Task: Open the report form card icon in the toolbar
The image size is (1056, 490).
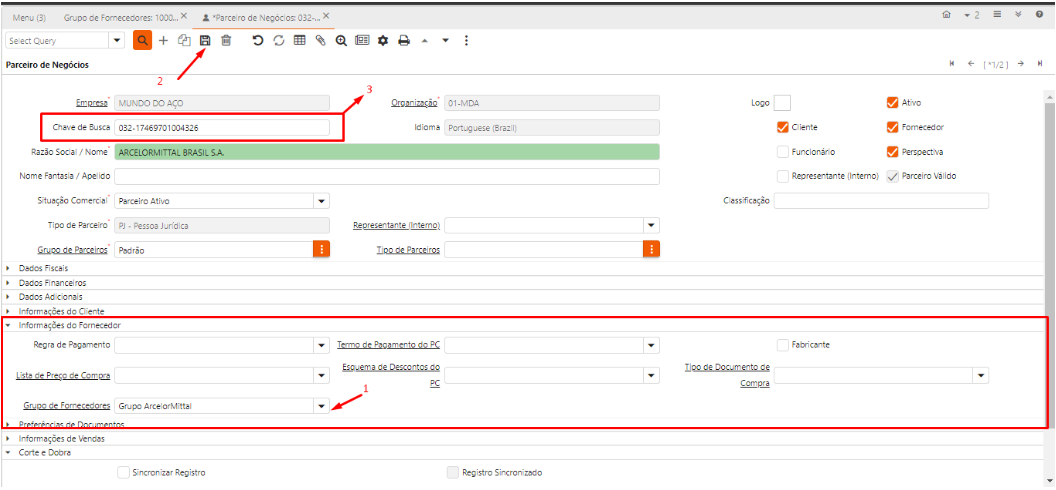Action: coord(362,40)
